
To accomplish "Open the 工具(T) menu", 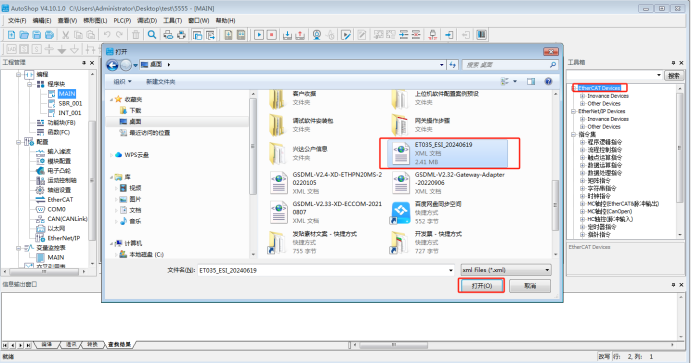I will click(x=172, y=21).
